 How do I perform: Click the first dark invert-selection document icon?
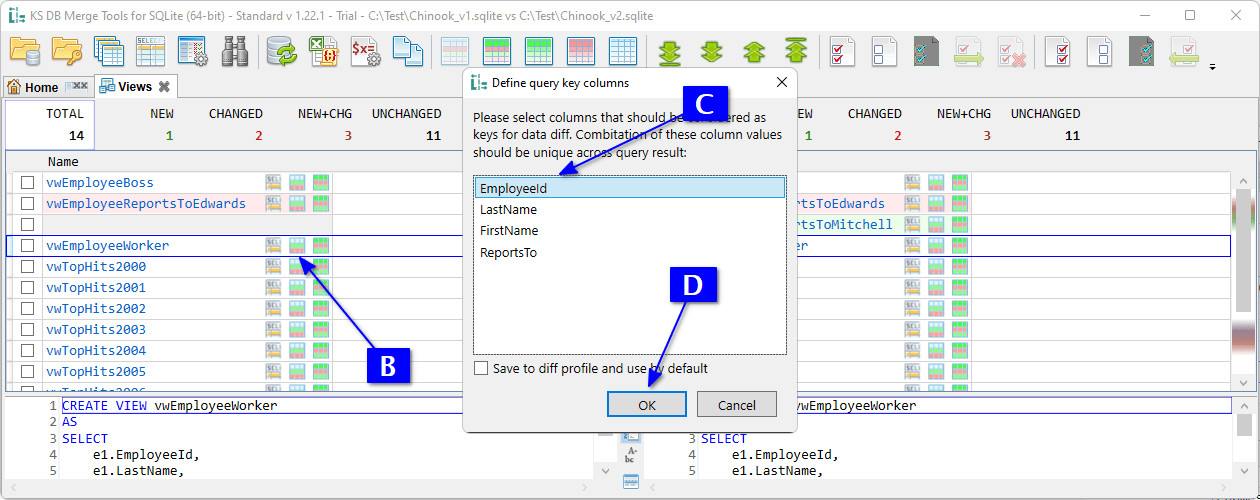click(926, 51)
